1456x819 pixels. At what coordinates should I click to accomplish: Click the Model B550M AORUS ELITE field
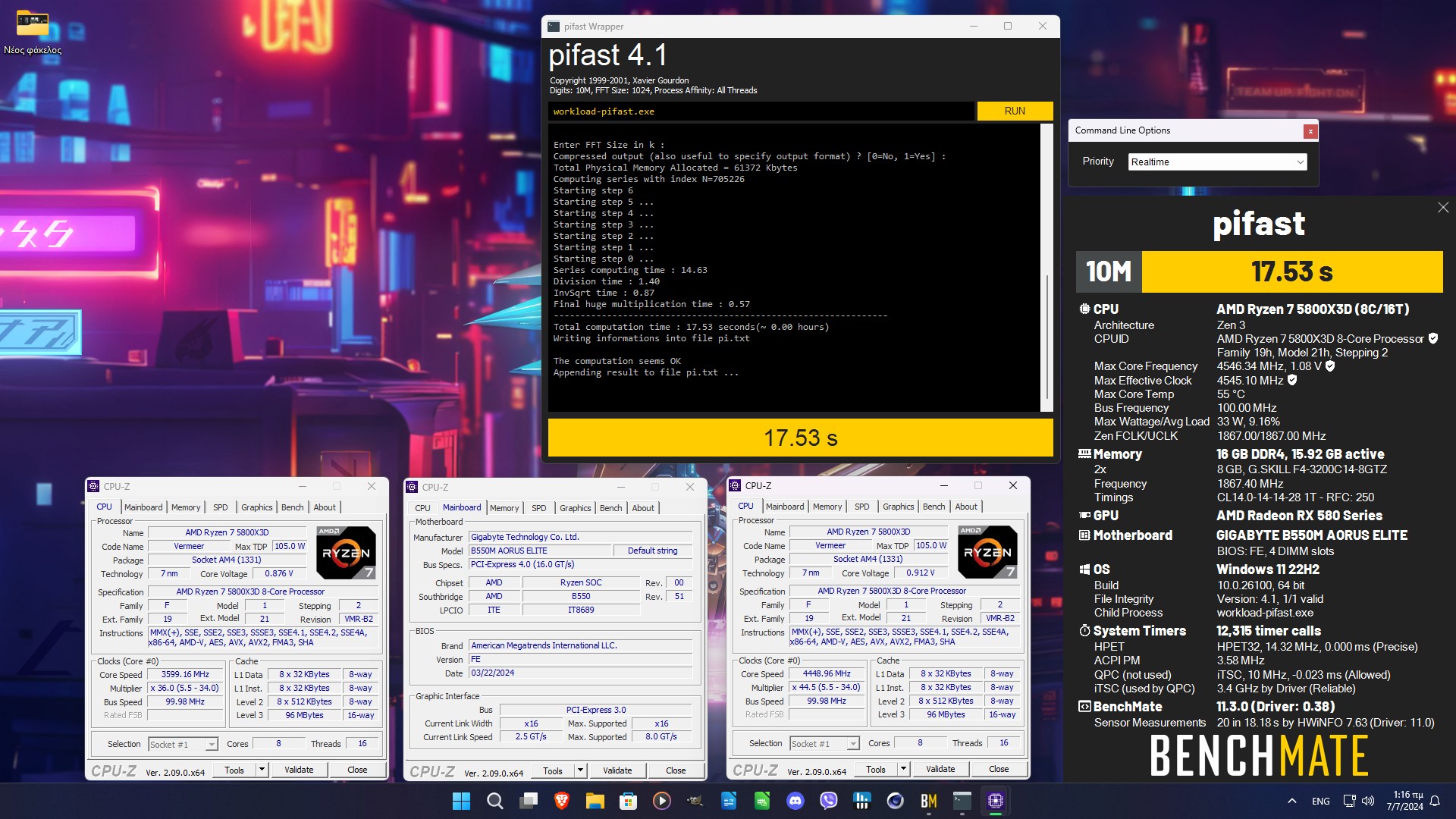539,551
